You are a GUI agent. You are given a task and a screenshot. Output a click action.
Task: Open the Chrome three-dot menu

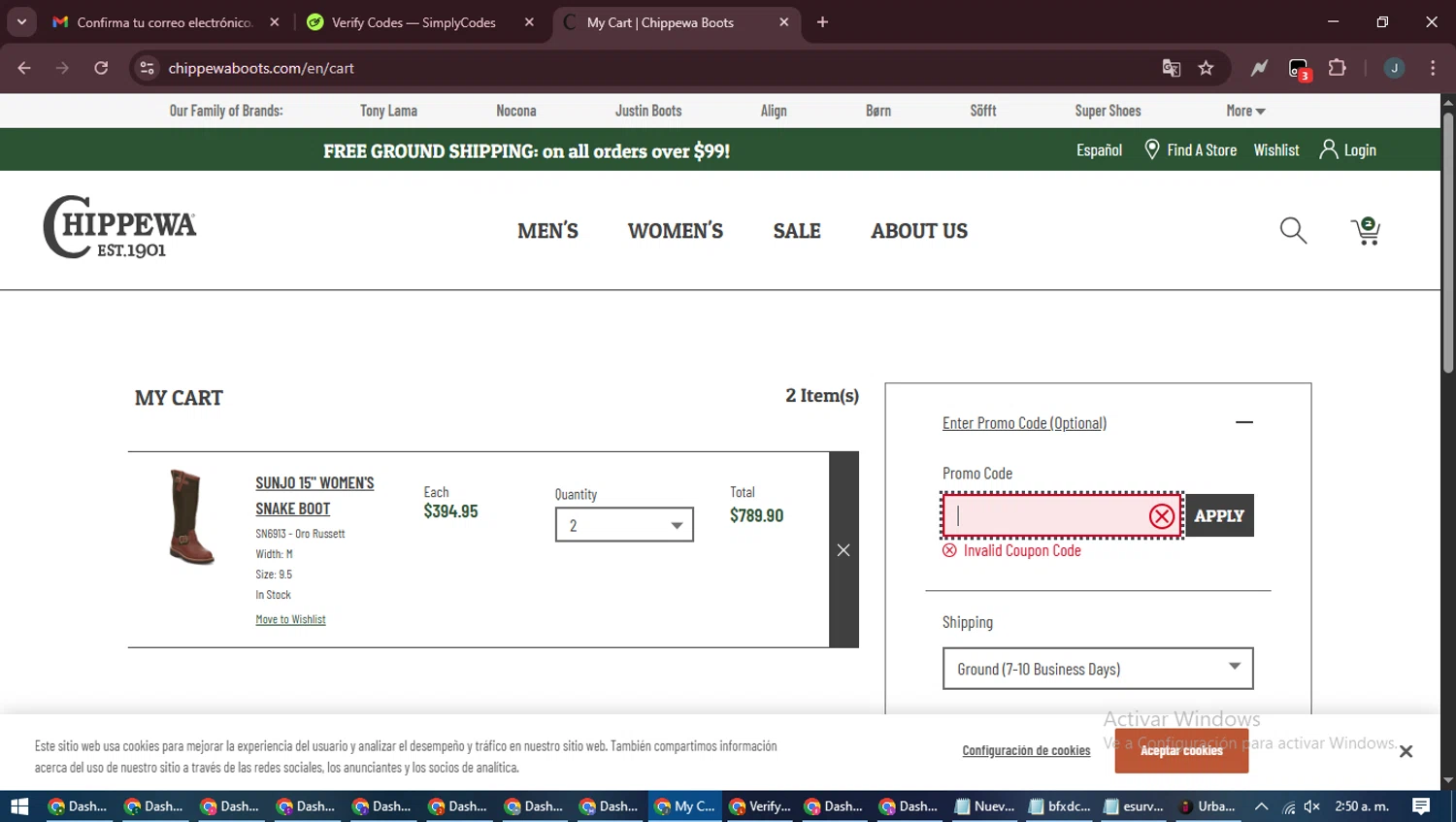click(1433, 68)
